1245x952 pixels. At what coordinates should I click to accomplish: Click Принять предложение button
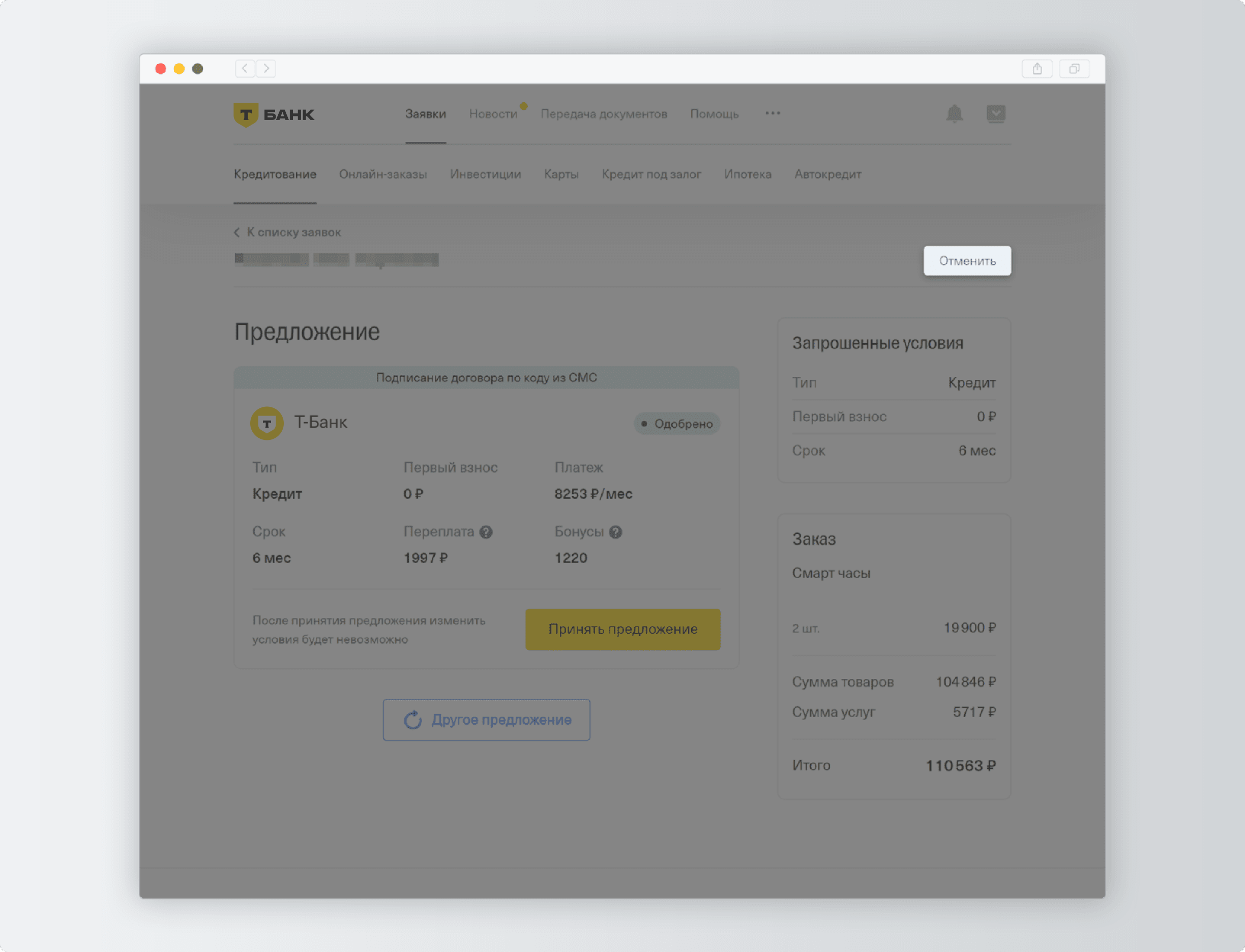(x=623, y=630)
